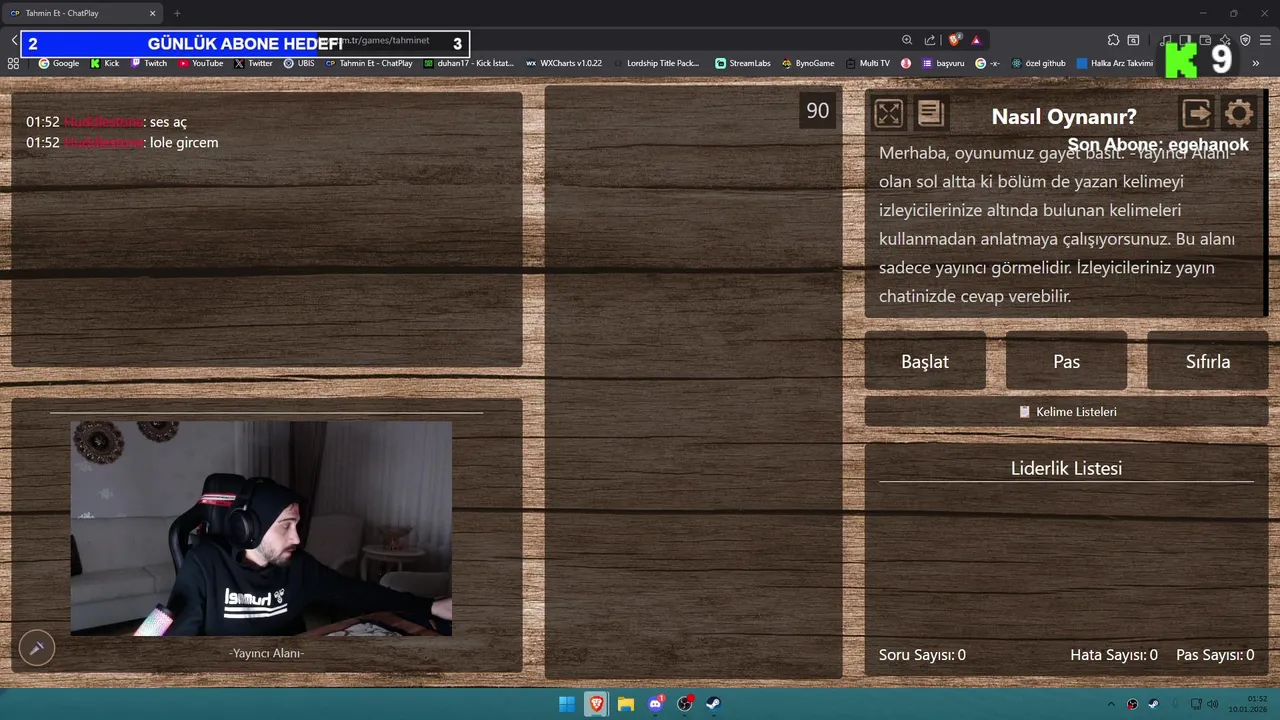Open the YouTube bookmark

[201, 63]
